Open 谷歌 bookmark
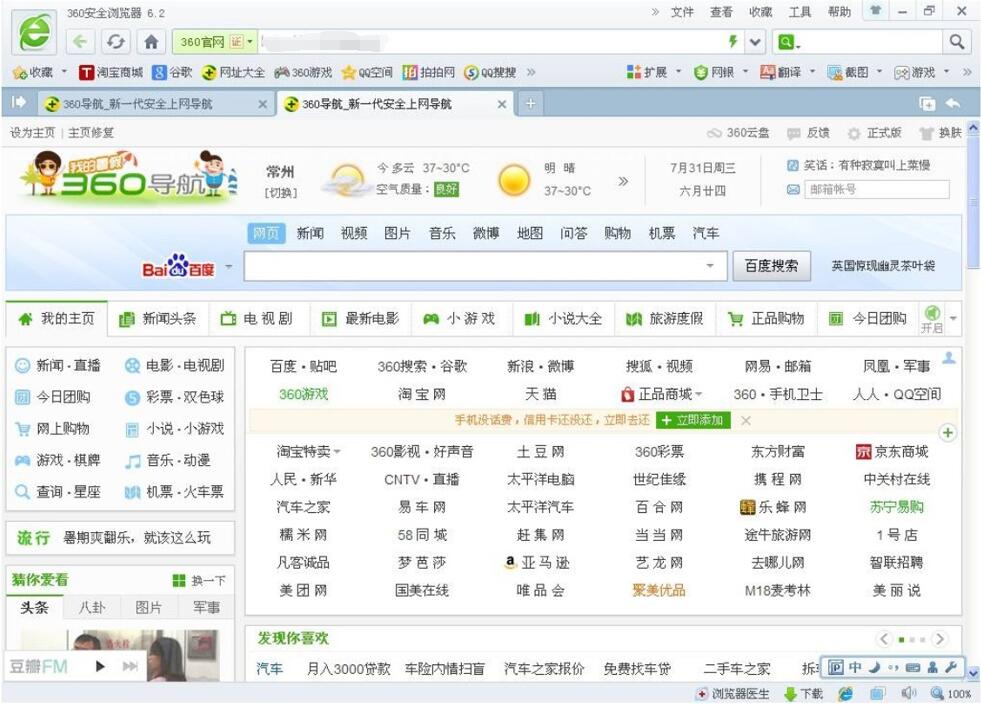 [x=172, y=73]
